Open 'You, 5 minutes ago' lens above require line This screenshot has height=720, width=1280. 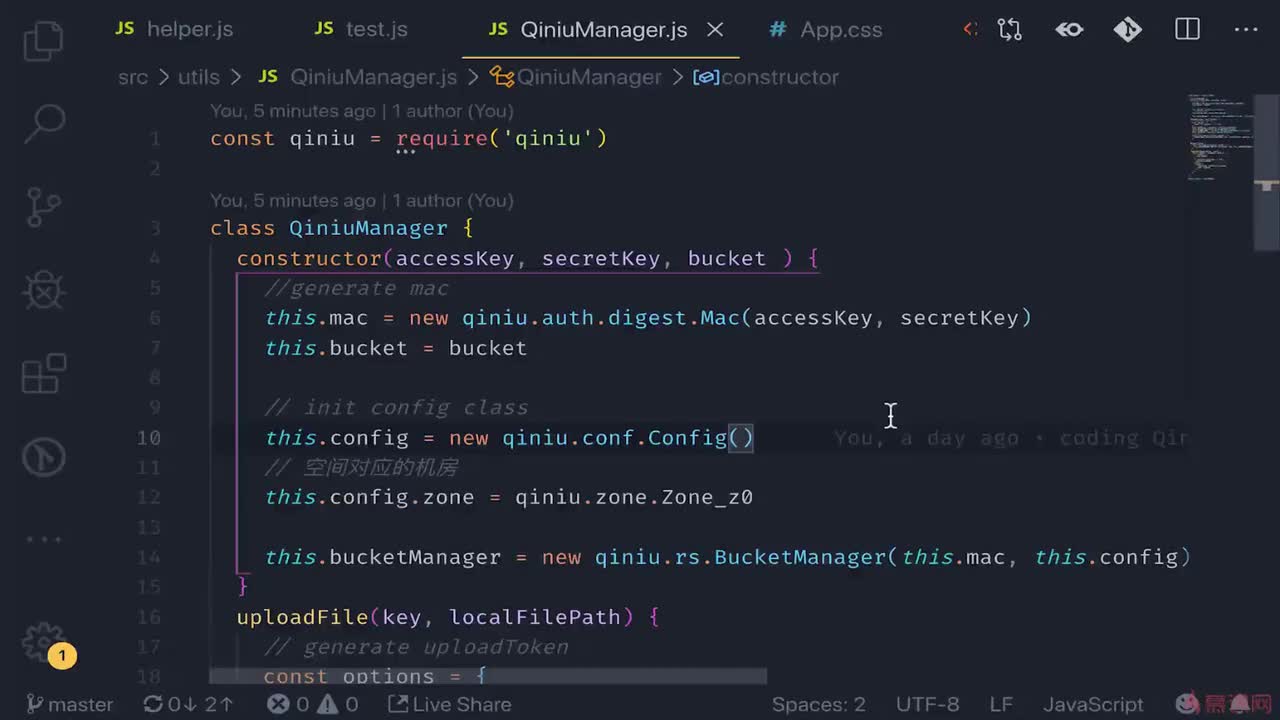(x=293, y=111)
